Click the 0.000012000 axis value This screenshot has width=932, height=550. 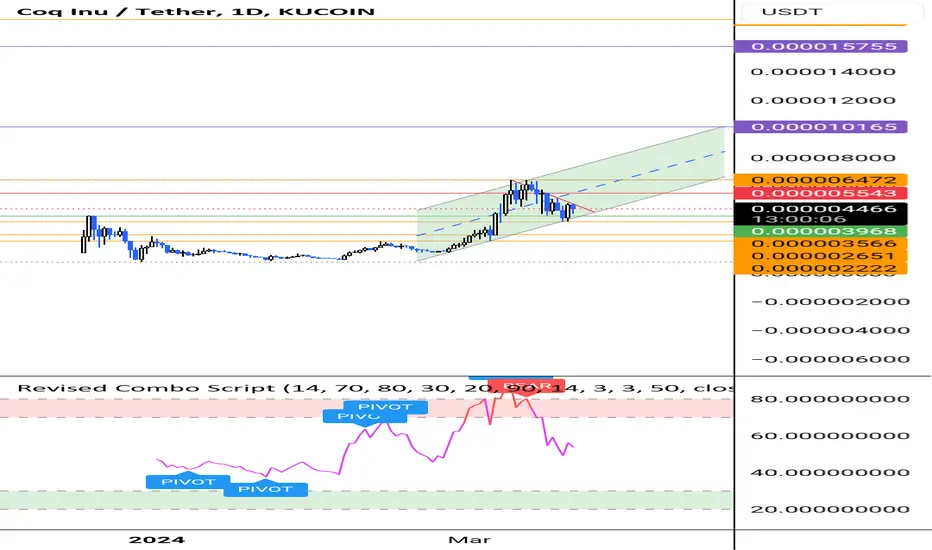coord(823,100)
